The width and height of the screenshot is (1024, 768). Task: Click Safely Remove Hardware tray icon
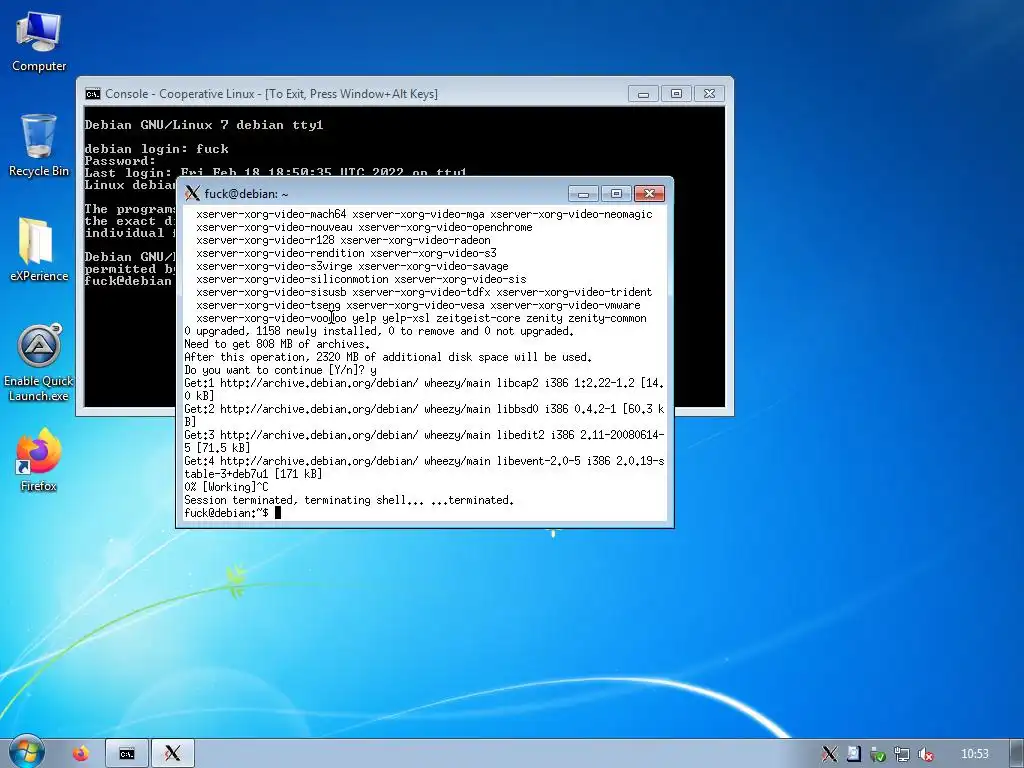pyautogui.click(x=878, y=754)
